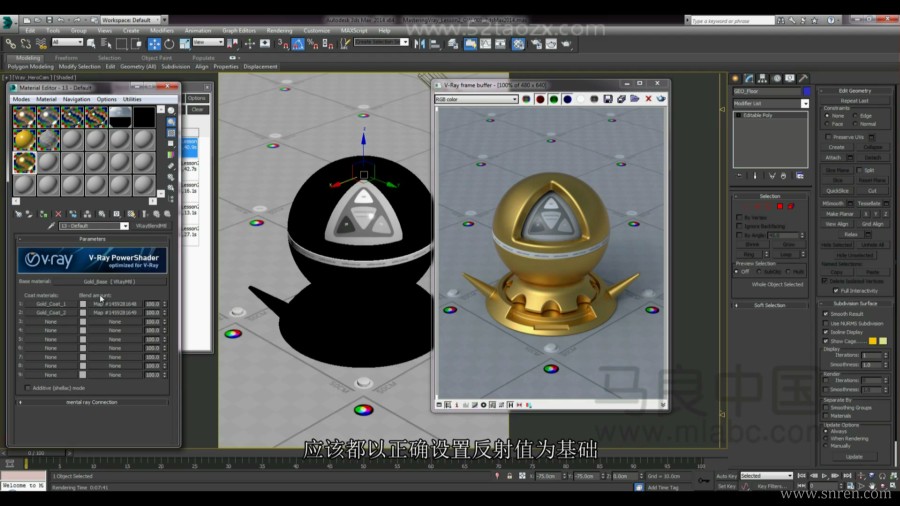Image resolution: width=900 pixels, height=506 pixels.
Task: Click the GEO_Floor object color swatch
Action: click(x=807, y=91)
